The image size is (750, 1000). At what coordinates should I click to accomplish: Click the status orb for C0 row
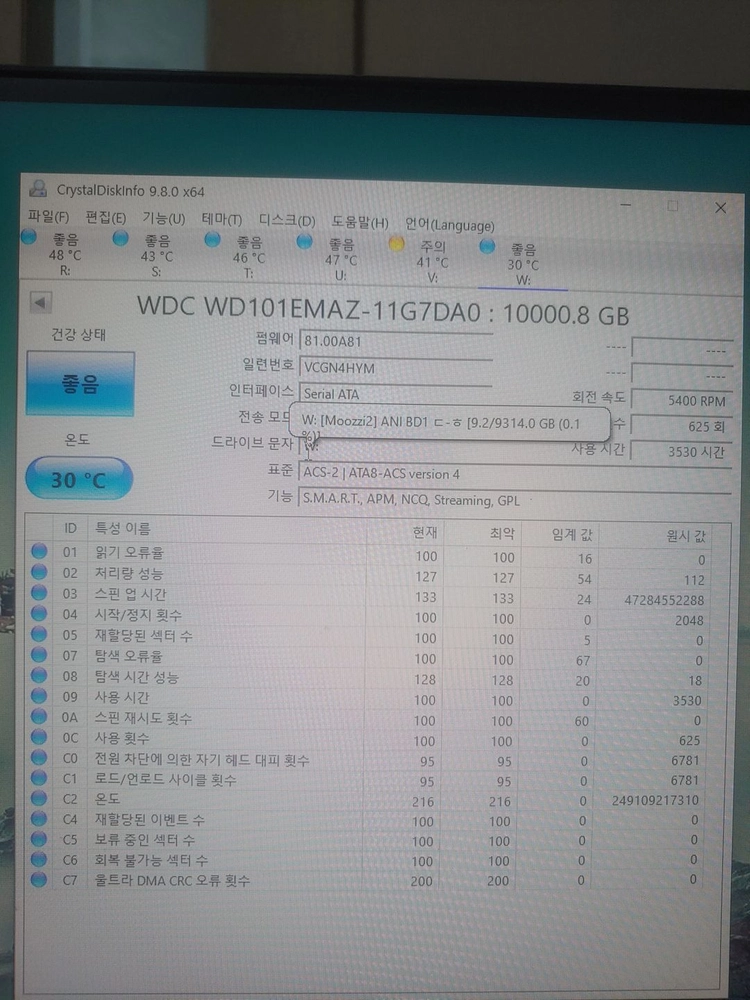click(39, 757)
